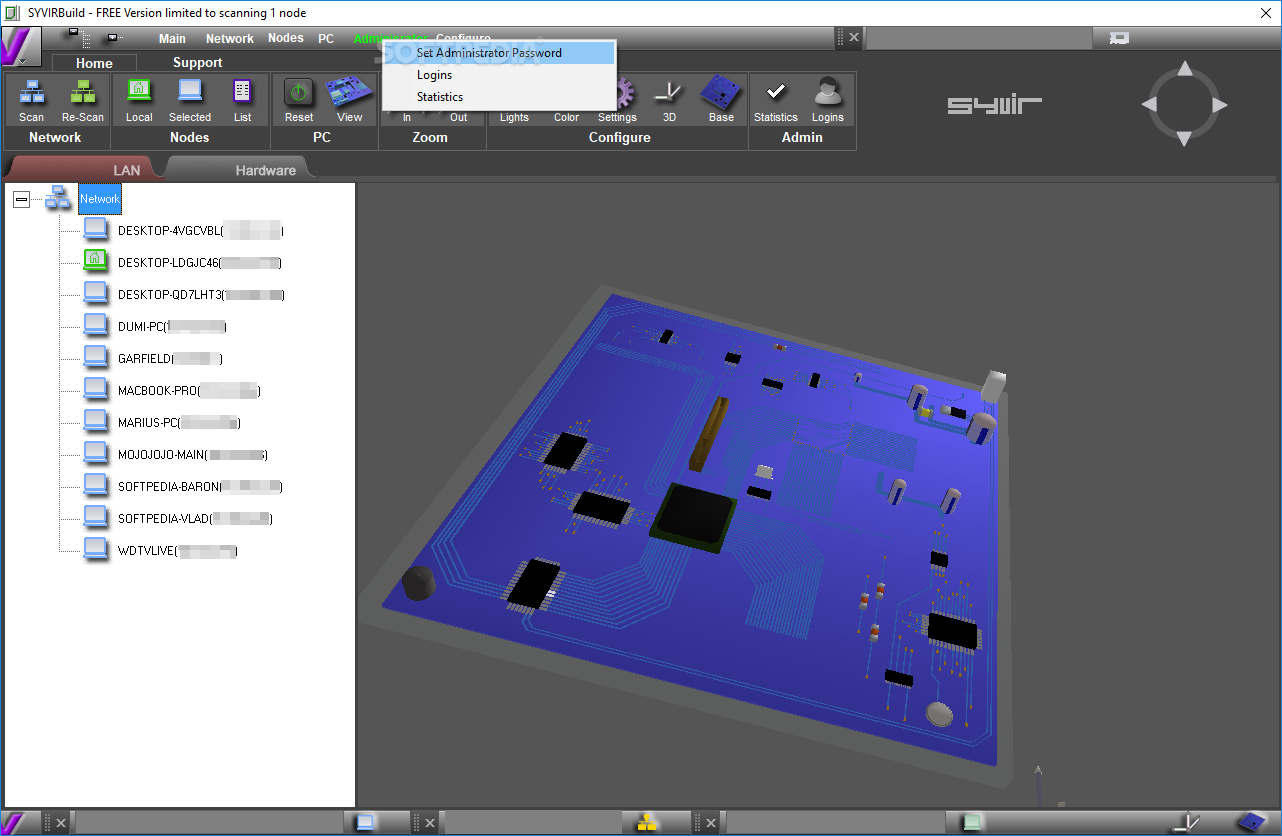Show the nodes List
The width and height of the screenshot is (1282, 836).
pyautogui.click(x=243, y=100)
